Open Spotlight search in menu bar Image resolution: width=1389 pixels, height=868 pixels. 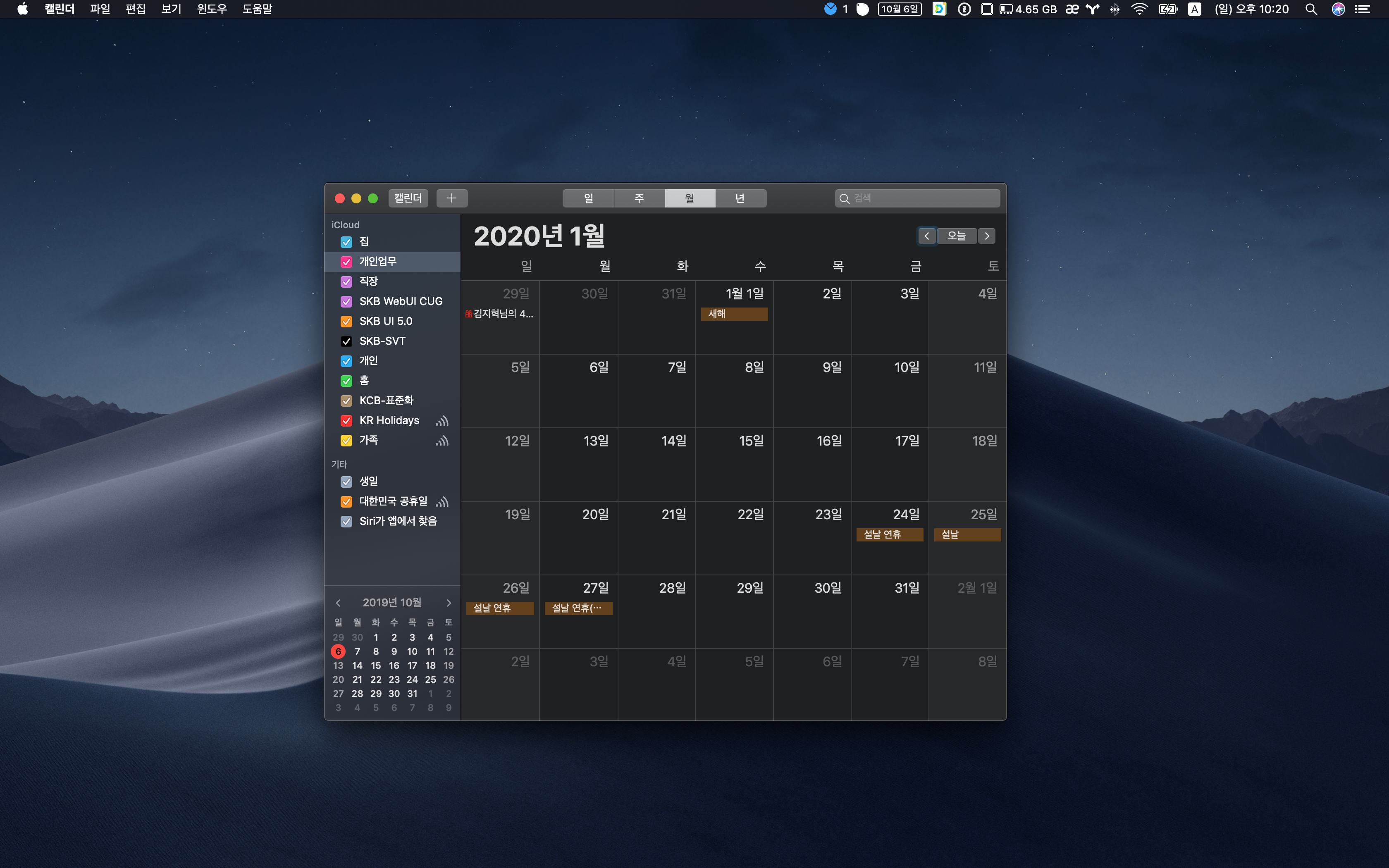tap(1311, 9)
